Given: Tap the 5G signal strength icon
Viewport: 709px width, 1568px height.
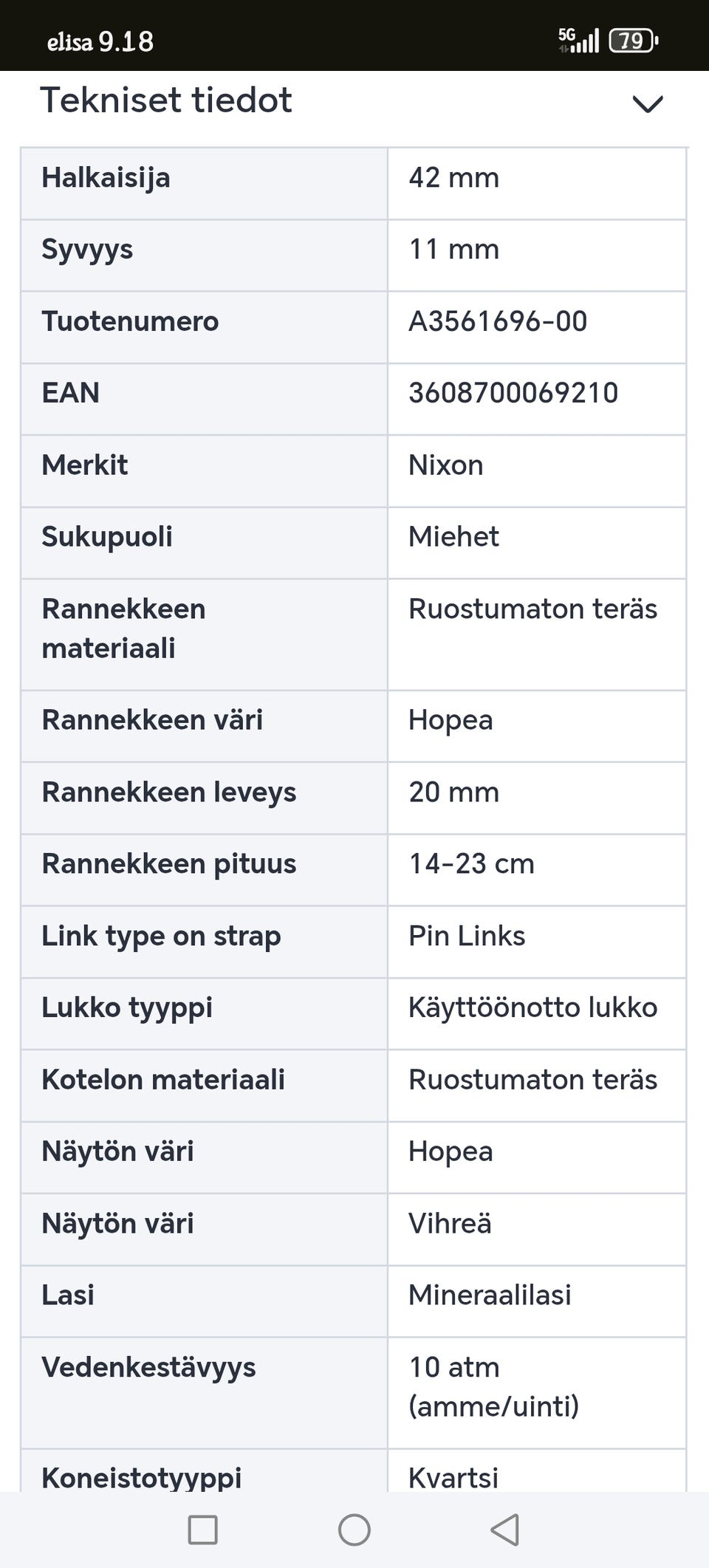Looking at the screenshot, I should (578, 40).
